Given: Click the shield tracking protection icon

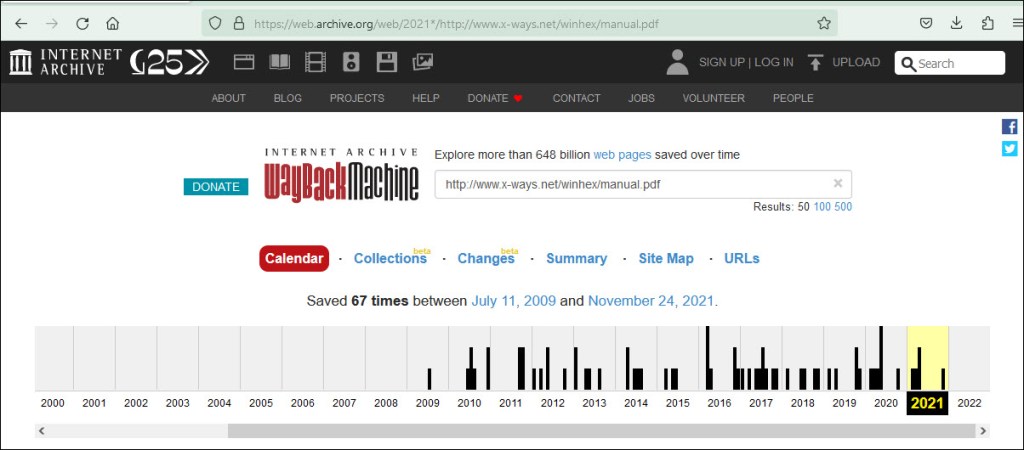Looking at the screenshot, I should pyautogui.click(x=216, y=24).
